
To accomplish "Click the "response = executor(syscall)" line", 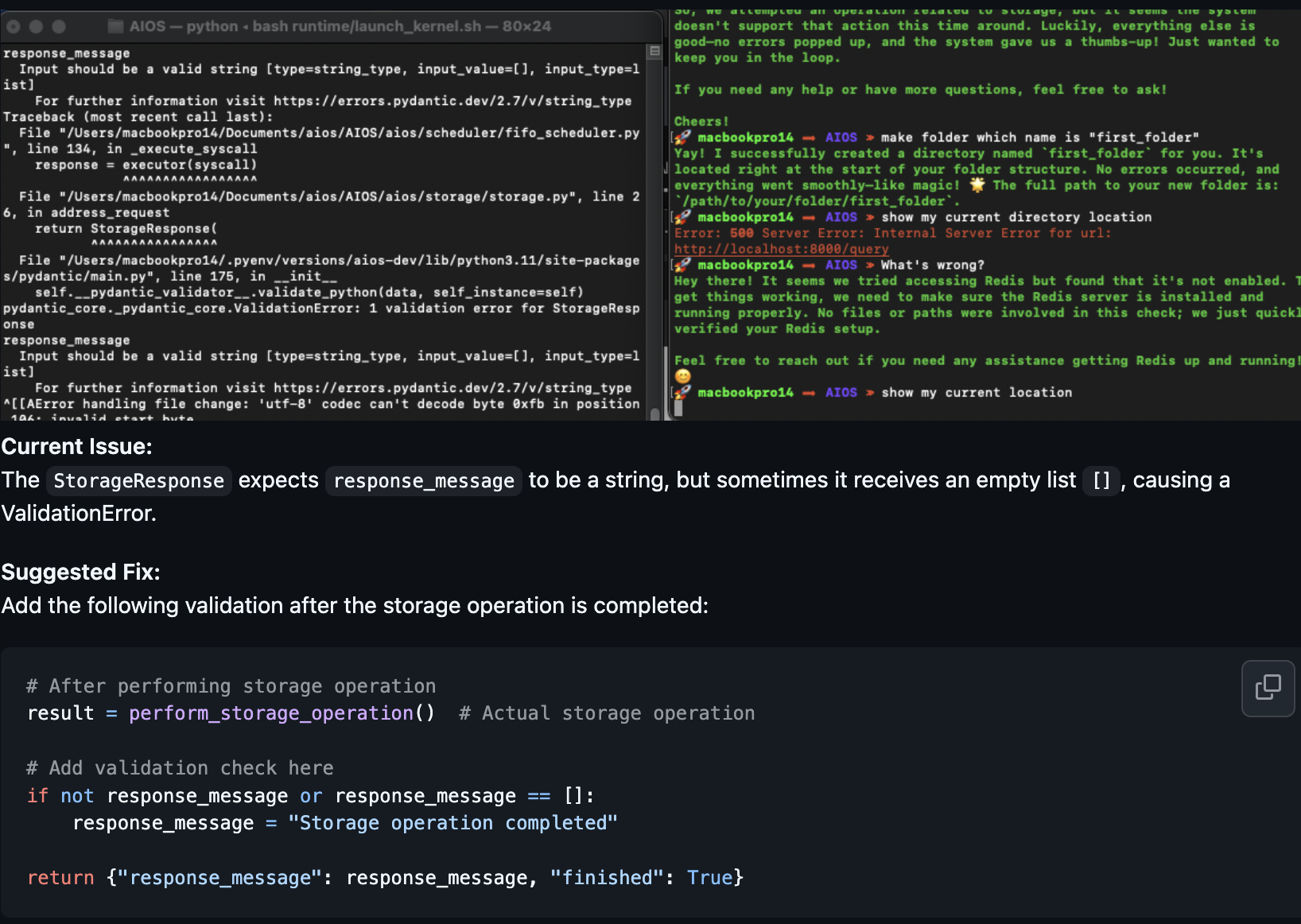I will [x=146, y=165].
